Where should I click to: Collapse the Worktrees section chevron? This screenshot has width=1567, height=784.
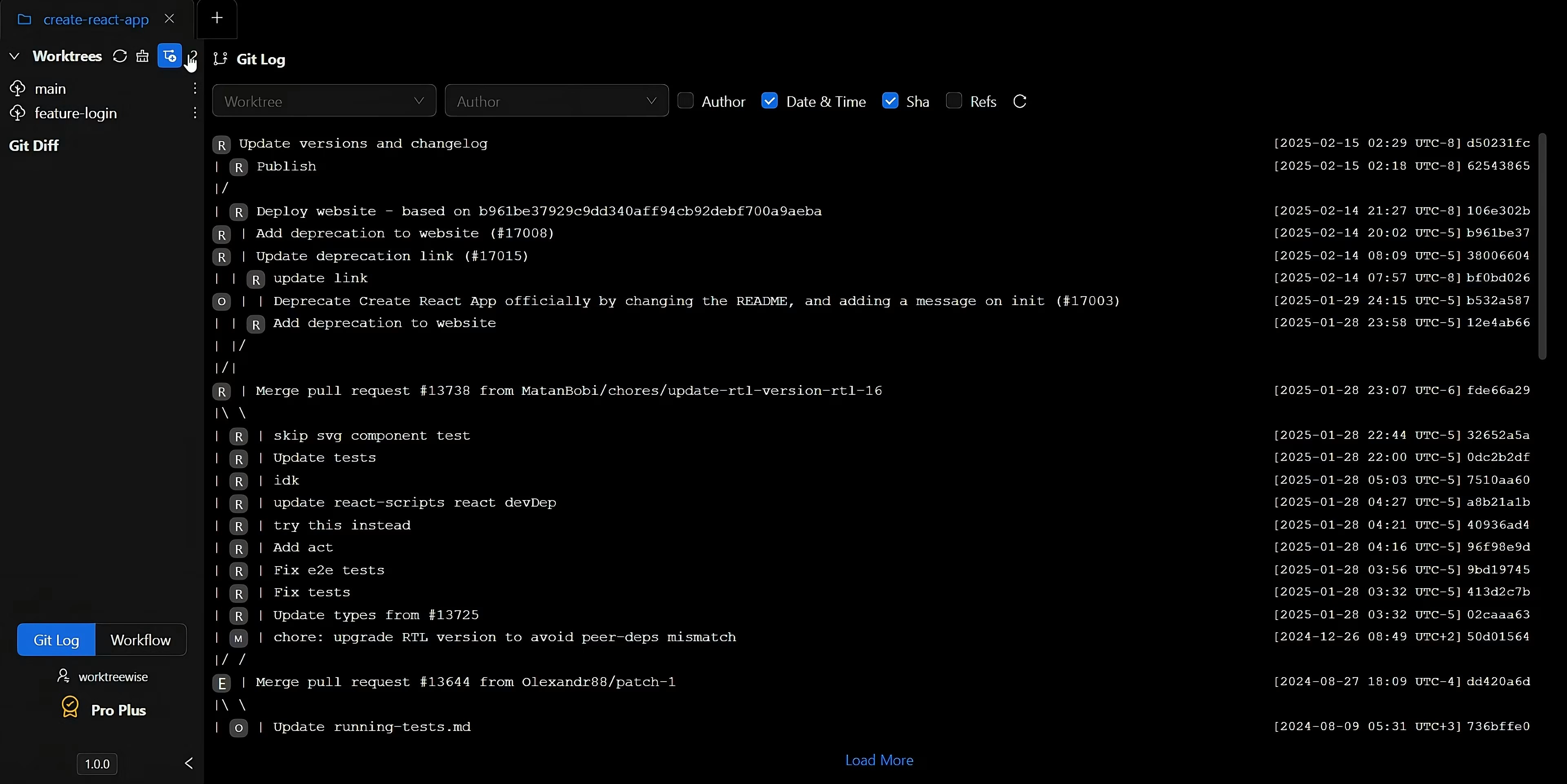tap(15, 56)
